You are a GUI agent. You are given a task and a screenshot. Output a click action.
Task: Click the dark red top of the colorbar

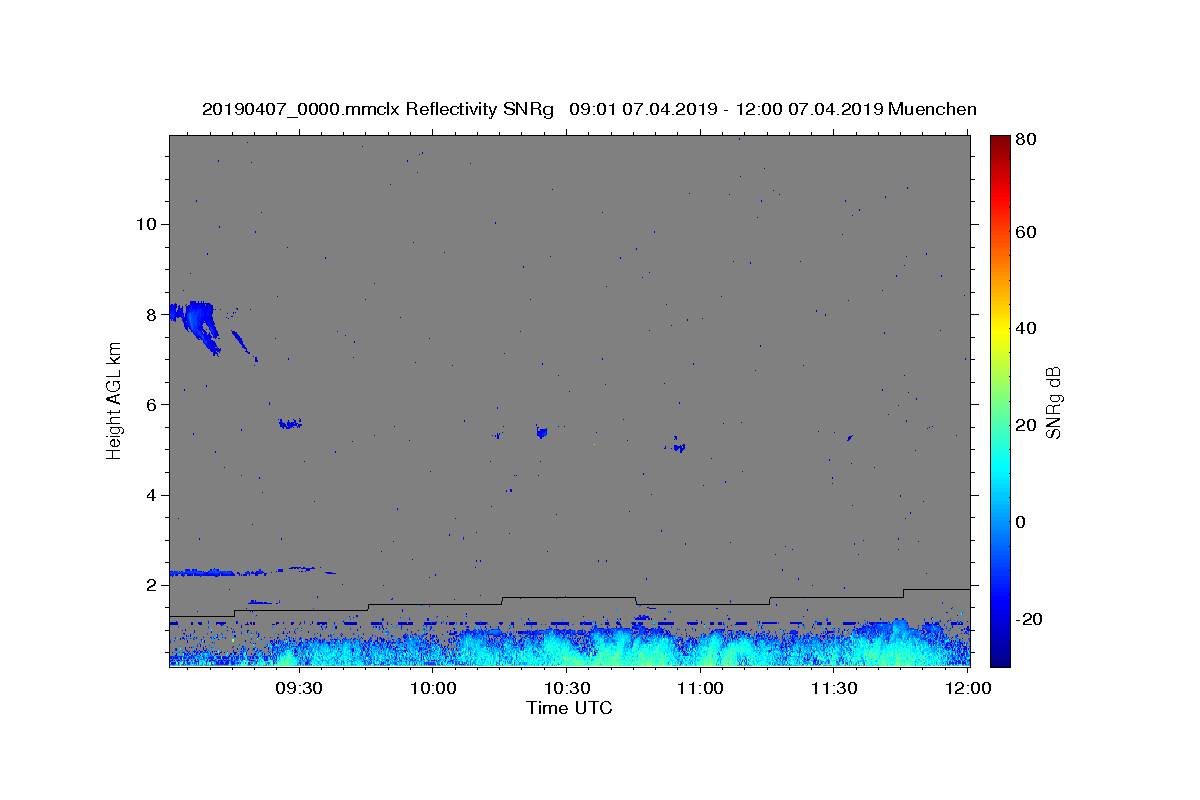(x=1000, y=142)
